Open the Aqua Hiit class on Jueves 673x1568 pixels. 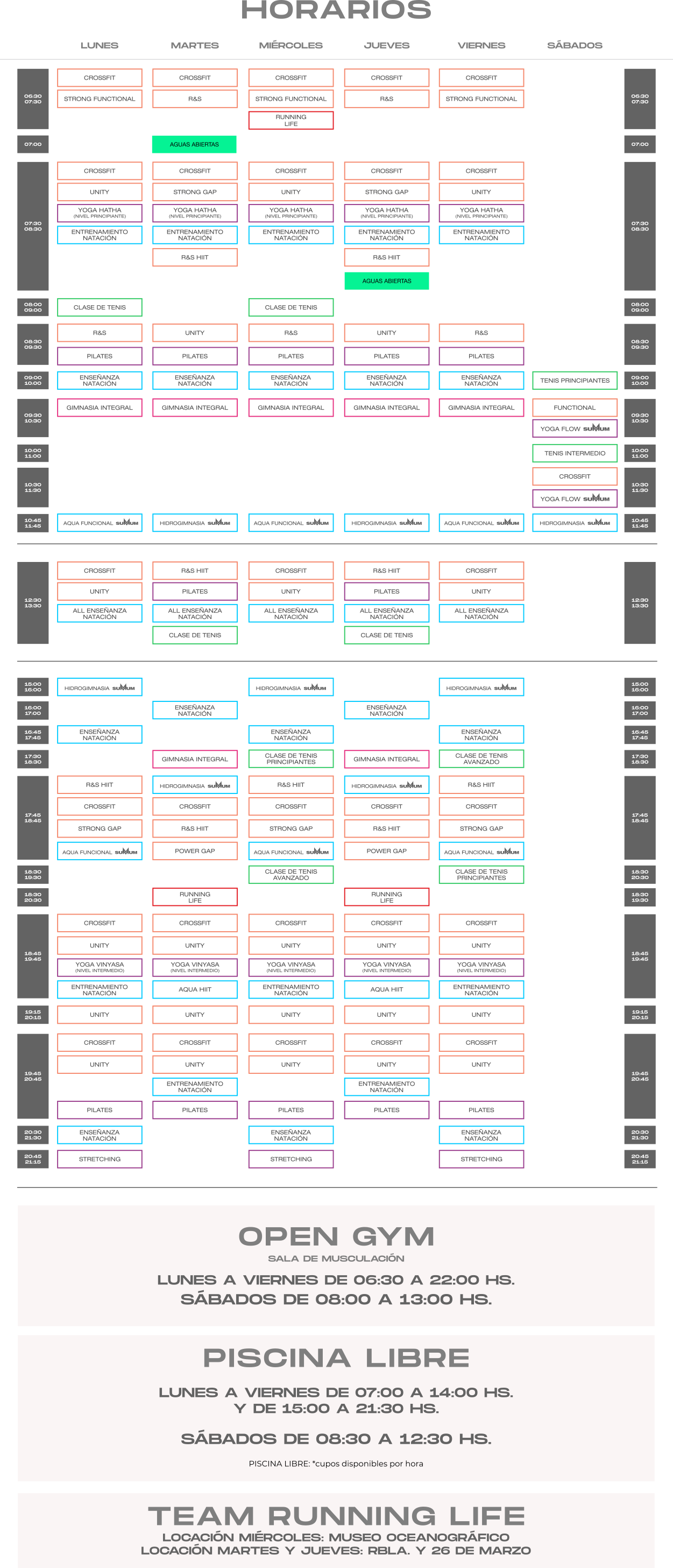click(x=386, y=989)
